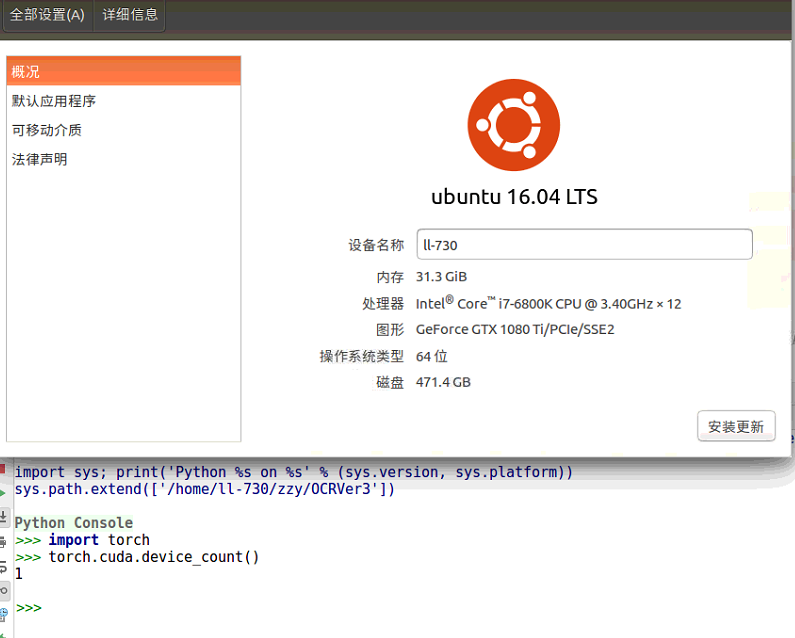The image size is (795, 638).
Task: Click the device name field ll-730
Action: coord(584,244)
